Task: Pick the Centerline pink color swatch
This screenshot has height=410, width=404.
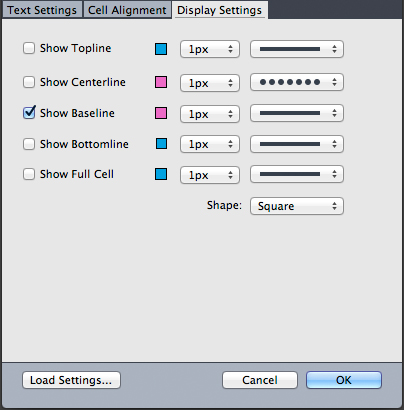Action: pyautogui.click(x=161, y=82)
